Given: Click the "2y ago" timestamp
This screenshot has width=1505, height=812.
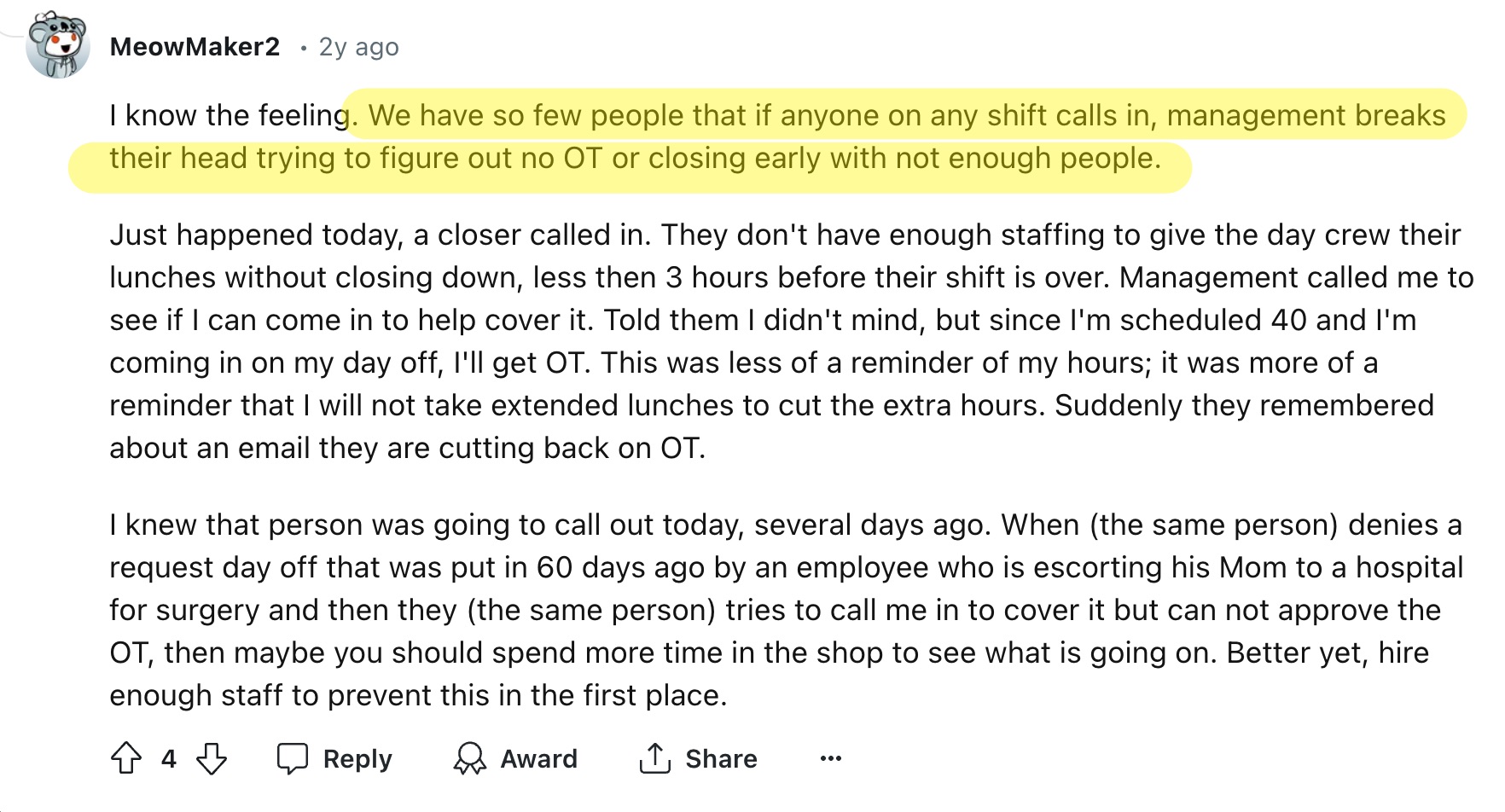Looking at the screenshot, I should coord(358,47).
